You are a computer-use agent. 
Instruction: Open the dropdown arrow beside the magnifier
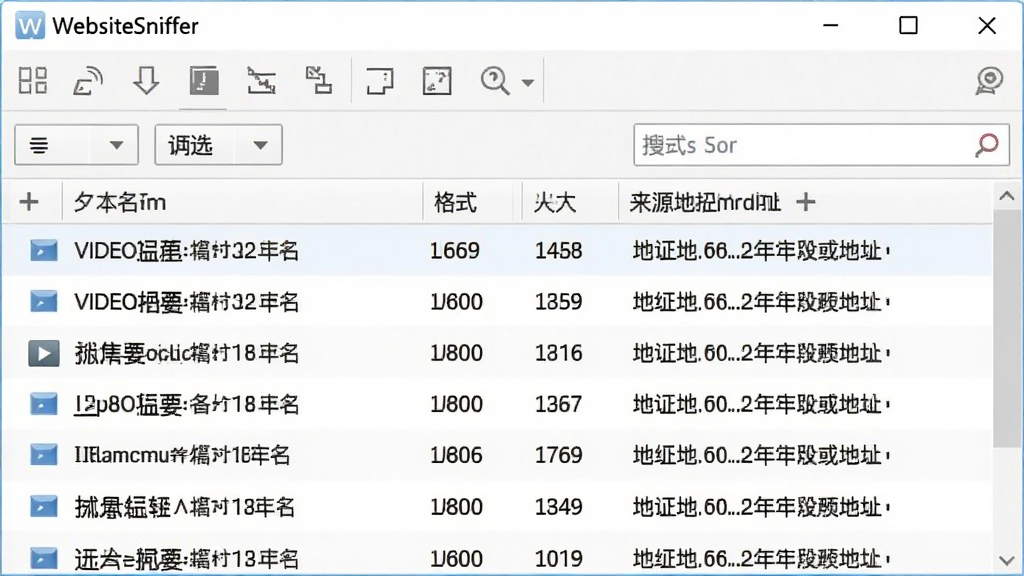click(528, 83)
